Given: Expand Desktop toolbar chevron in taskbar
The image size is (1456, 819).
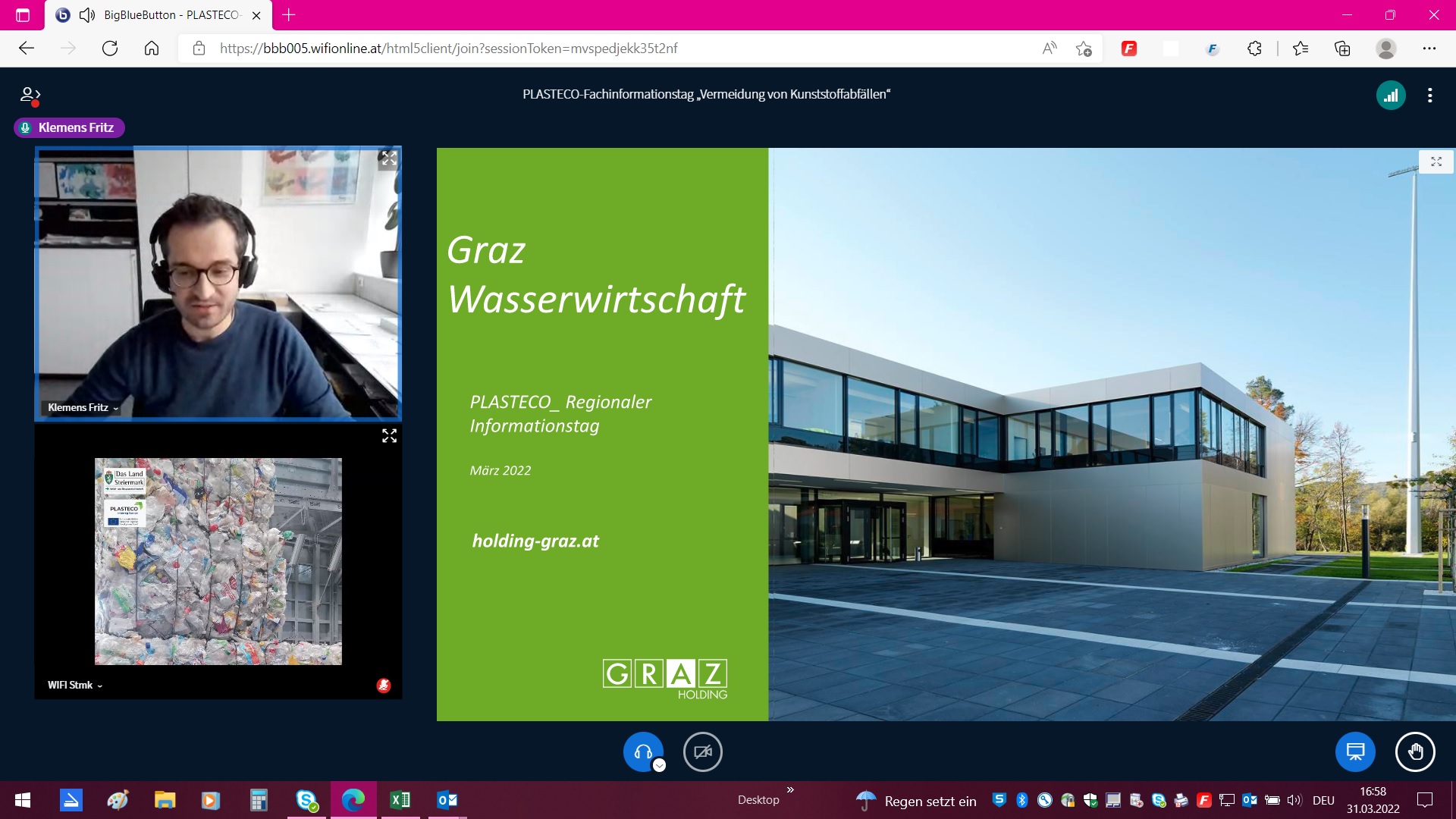Looking at the screenshot, I should pyautogui.click(x=790, y=790).
